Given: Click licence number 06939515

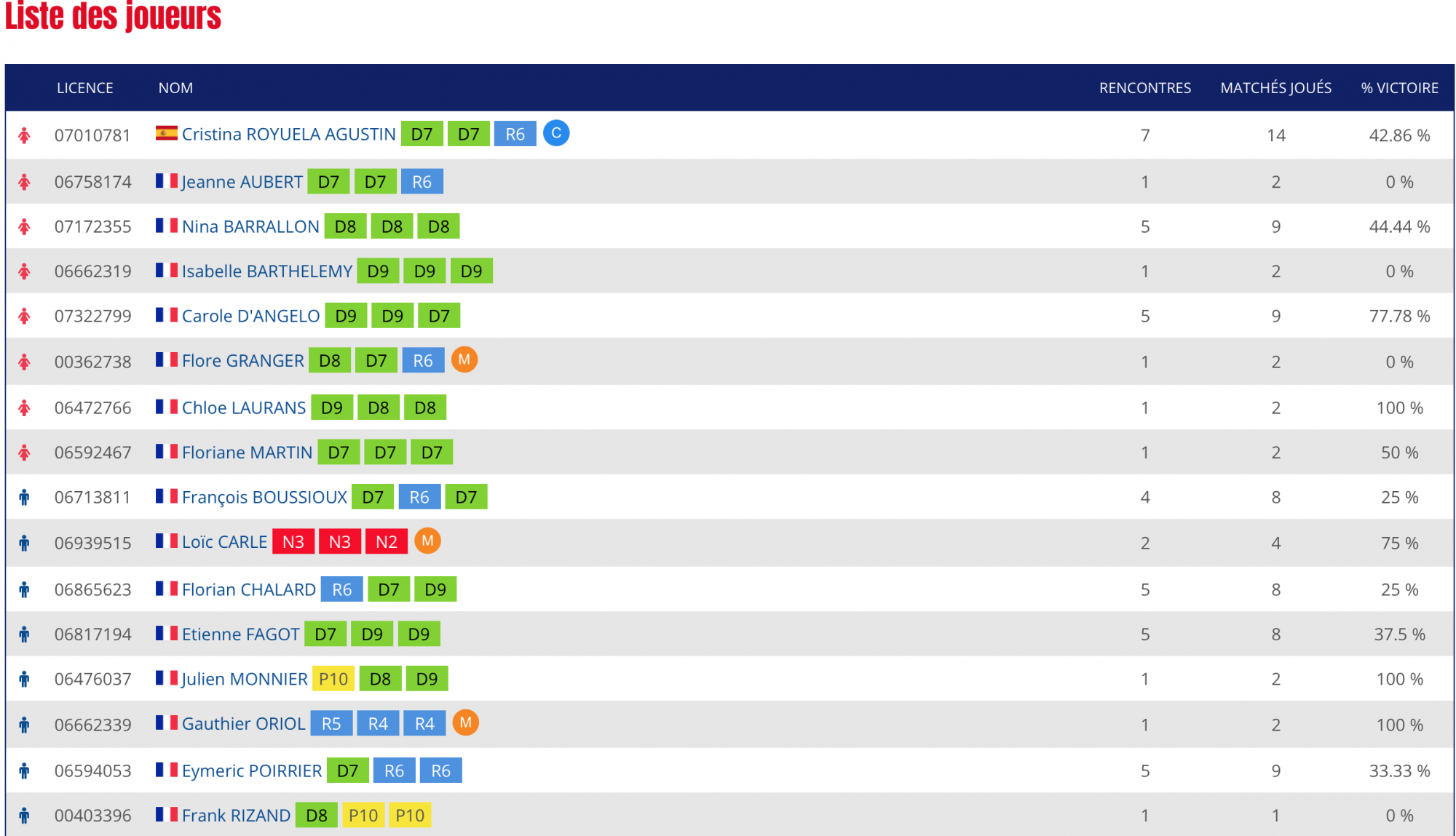Looking at the screenshot, I should (x=93, y=544).
